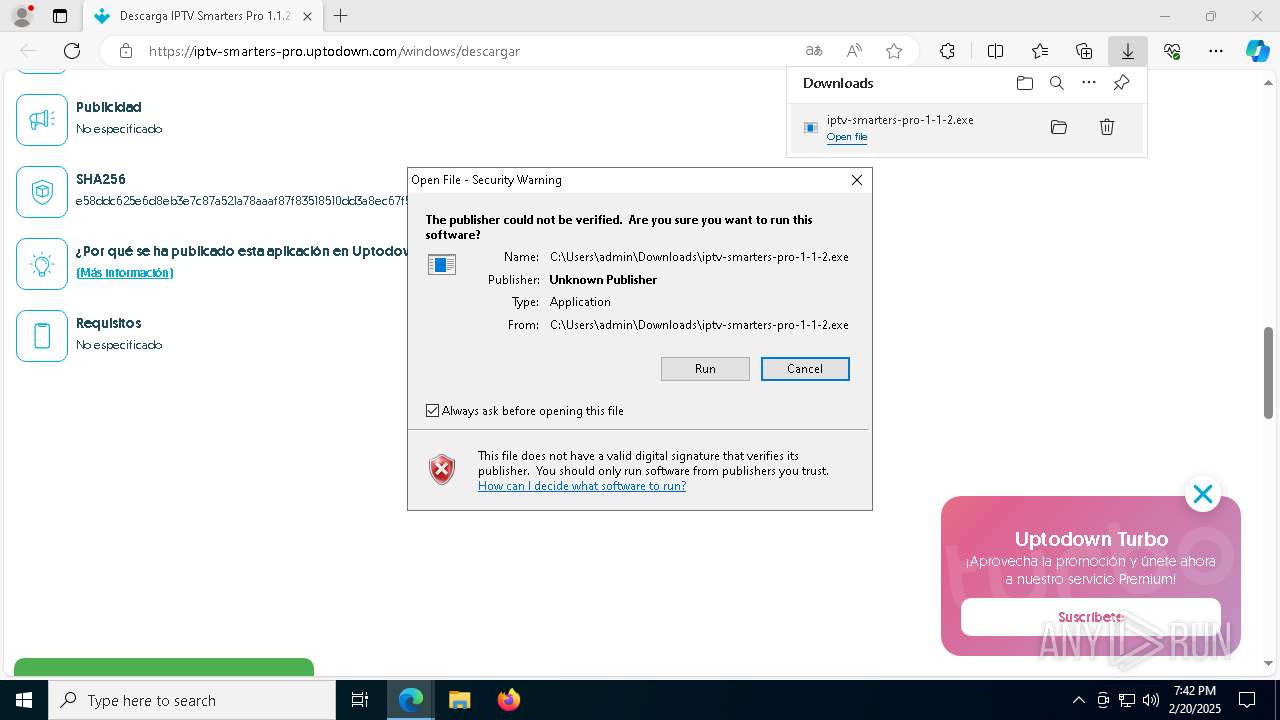Show hidden system tray icons
Viewport: 1280px width, 720px height.
[1078, 700]
